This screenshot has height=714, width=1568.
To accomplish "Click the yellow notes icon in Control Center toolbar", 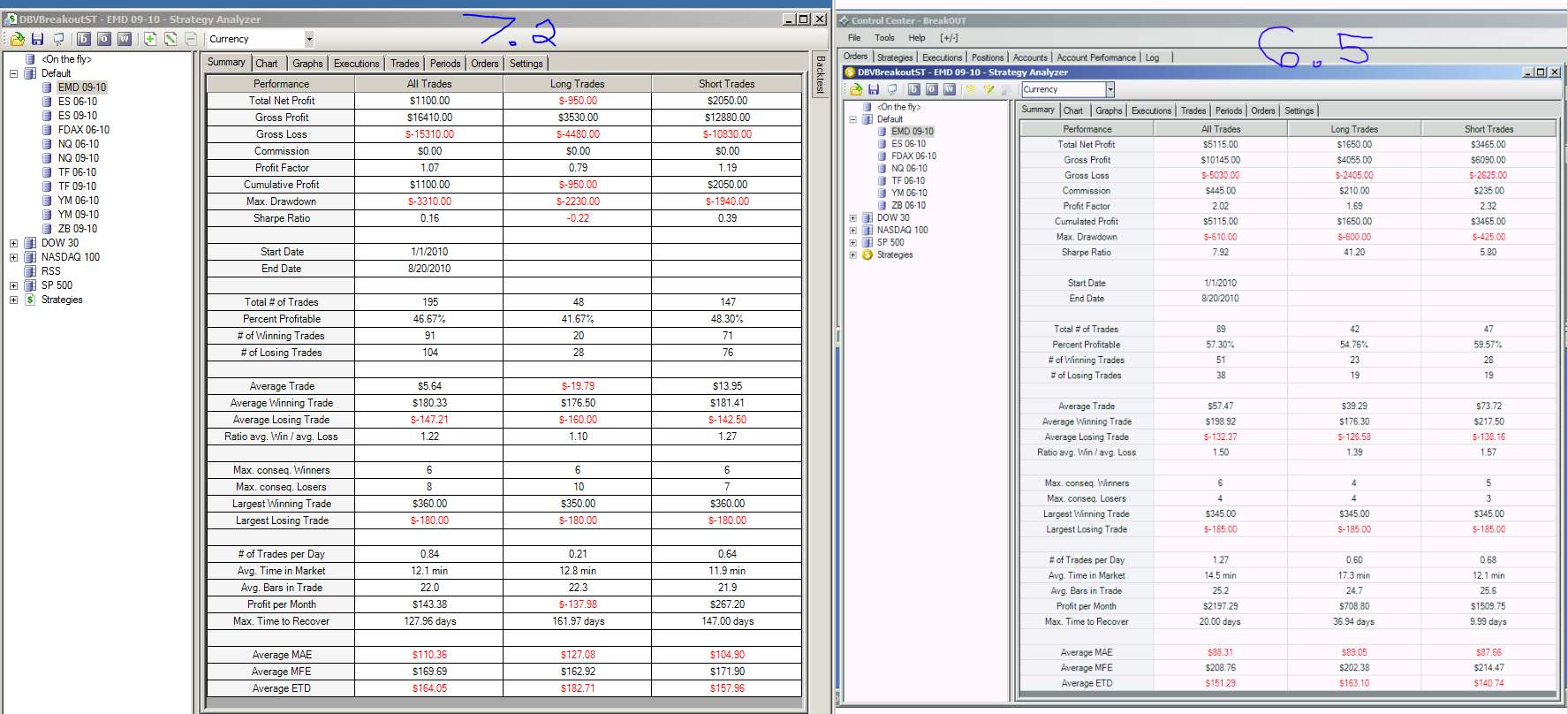I will point(971,89).
